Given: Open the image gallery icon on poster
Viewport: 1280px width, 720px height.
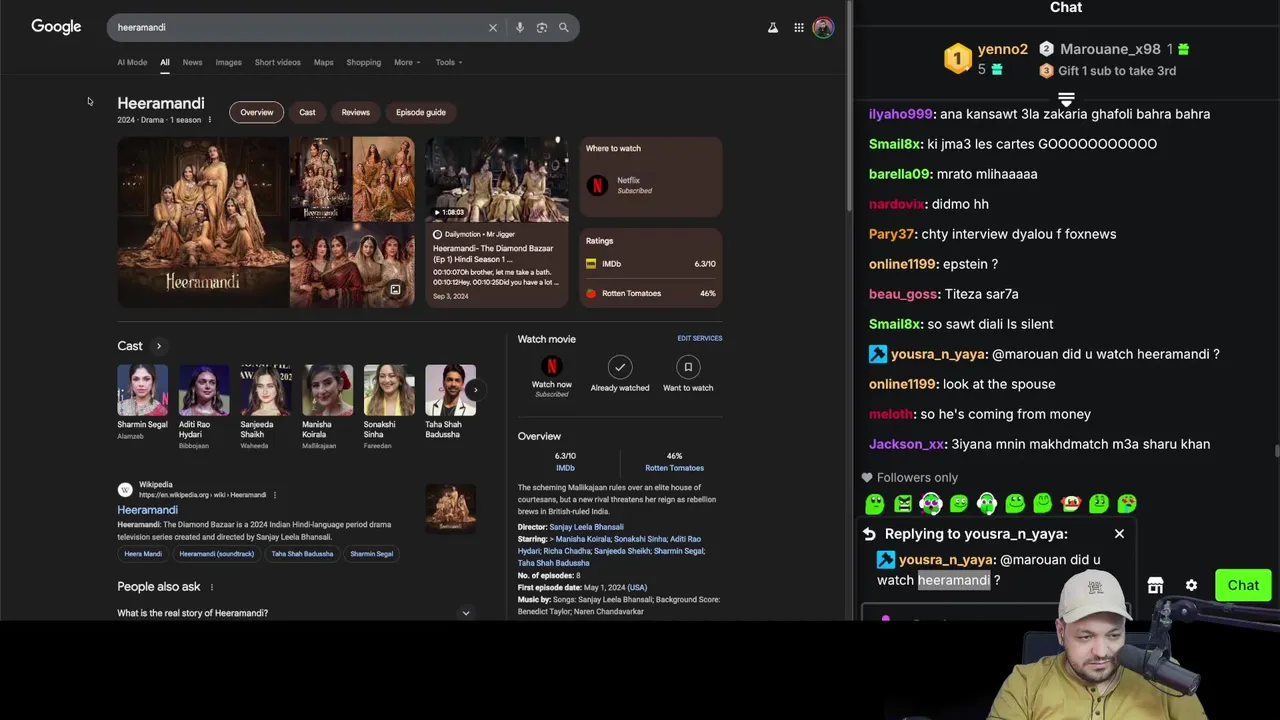Looking at the screenshot, I should pyautogui.click(x=395, y=290).
